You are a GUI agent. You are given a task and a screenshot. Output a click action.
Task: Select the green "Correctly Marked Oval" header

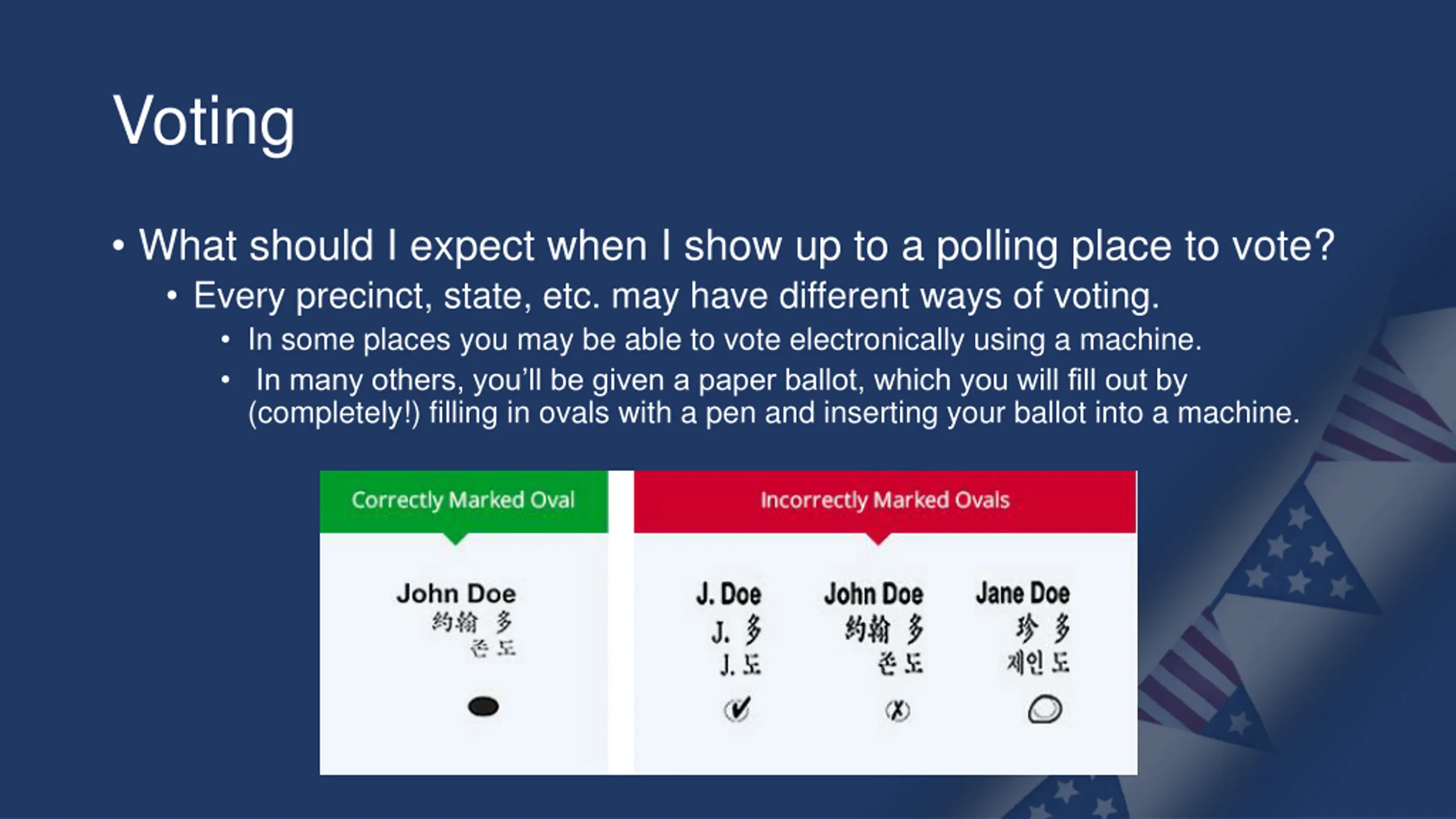[463, 500]
